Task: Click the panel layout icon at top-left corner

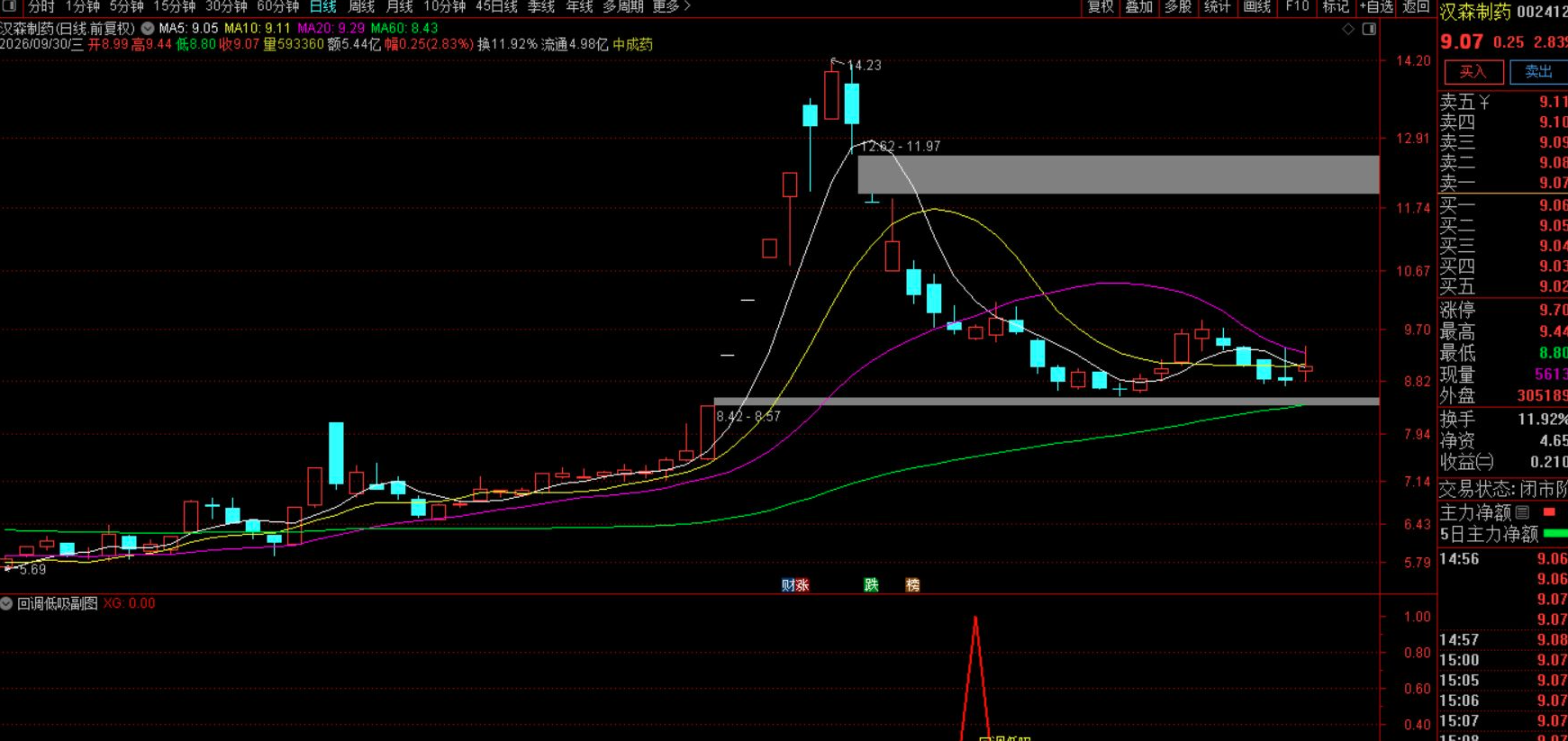Action: coord(10,6)
